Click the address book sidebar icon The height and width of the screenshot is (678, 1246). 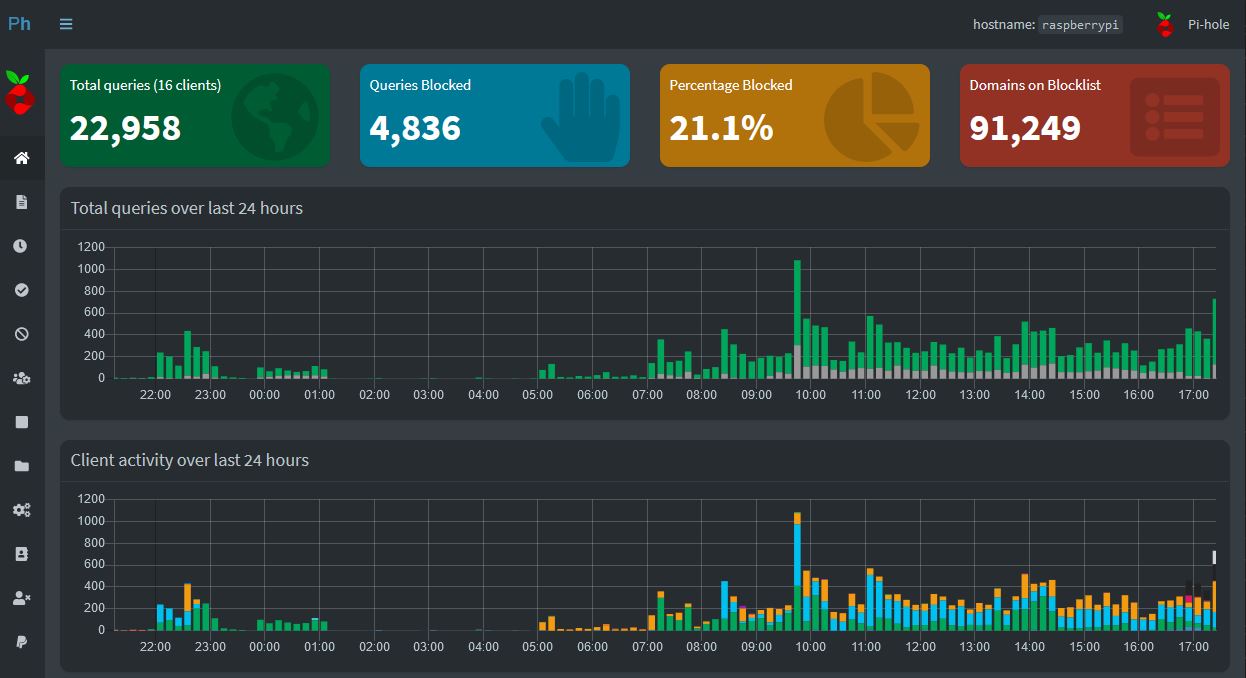point(21,554)
